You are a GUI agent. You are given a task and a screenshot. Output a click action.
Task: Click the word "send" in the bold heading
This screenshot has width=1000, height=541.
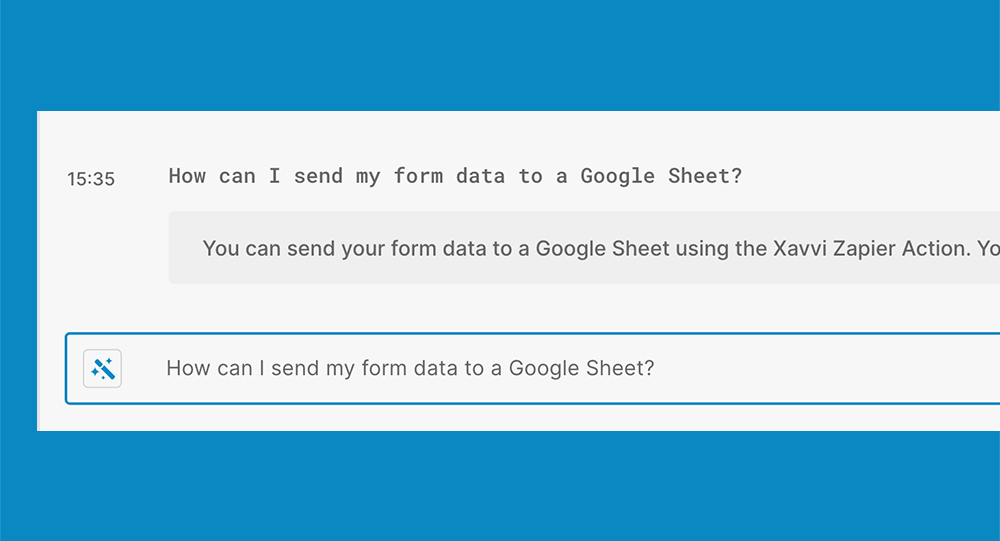[318, 176]
